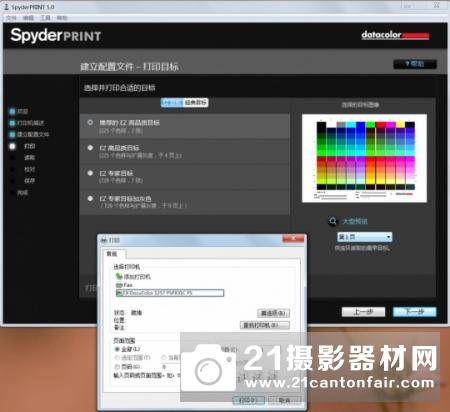Click the datacolor logo
Viewport: 450px width, 412px height.
pyautogui.click(x=395, y=35)
